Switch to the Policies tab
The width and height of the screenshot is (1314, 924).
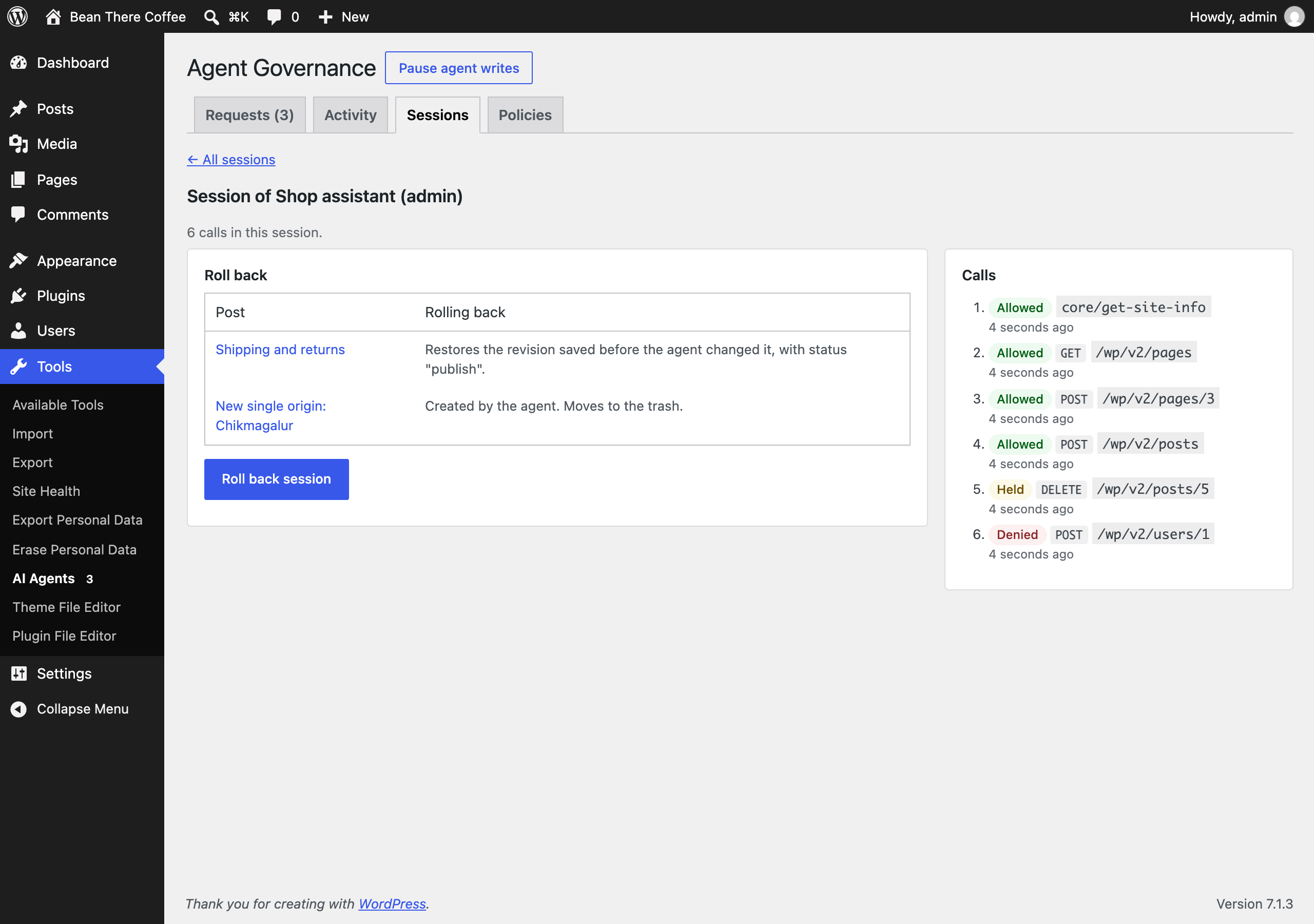[525, 115]
